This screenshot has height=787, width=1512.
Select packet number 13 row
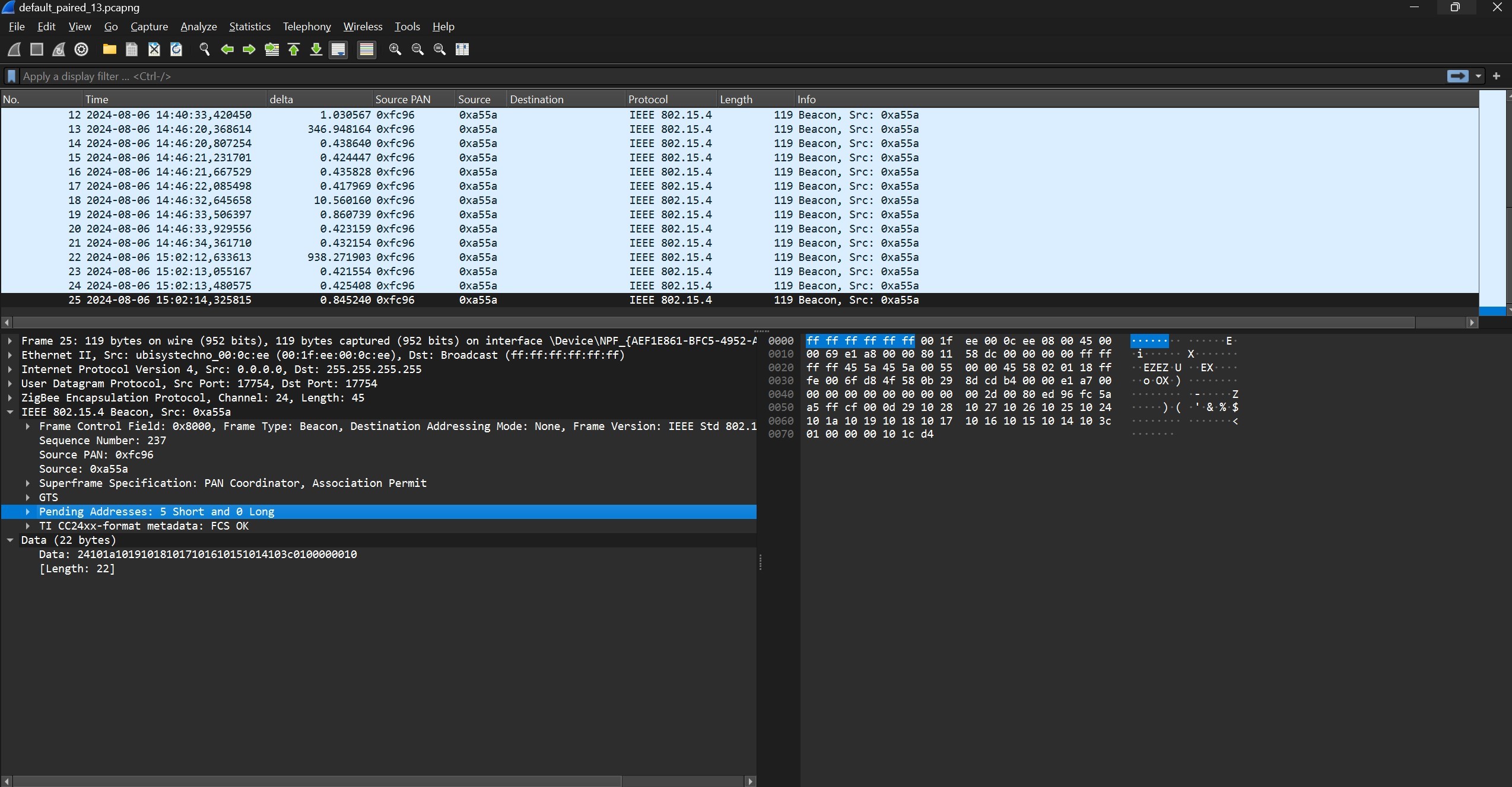tap(739, 129)
